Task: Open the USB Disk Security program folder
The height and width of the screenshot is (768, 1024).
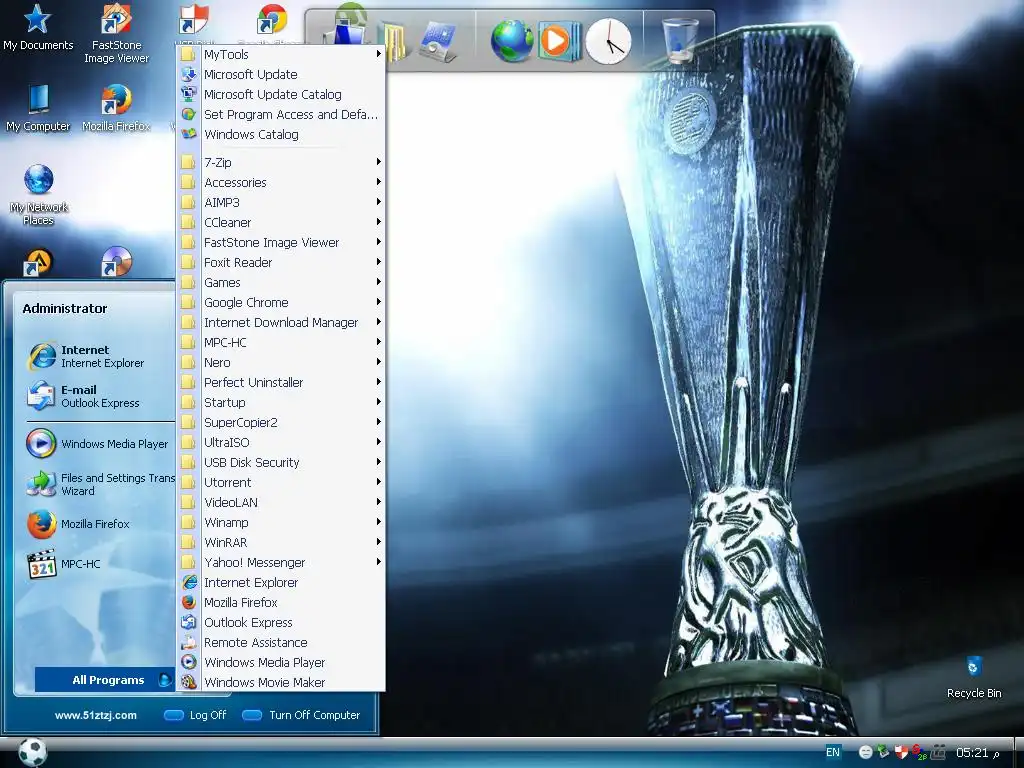Action: pos(281,462)
